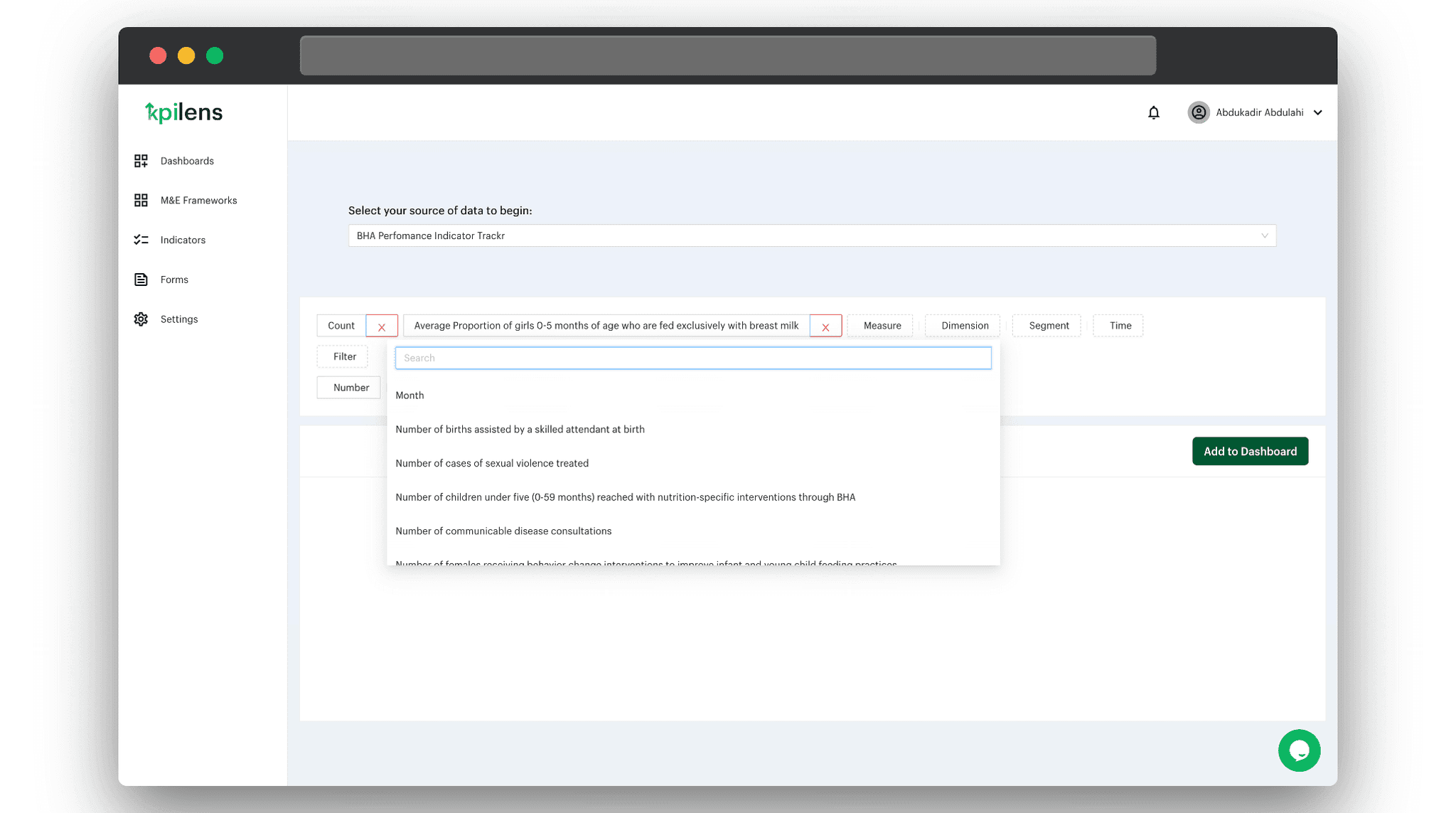
Task: Open Forms section
Action: 174,279
